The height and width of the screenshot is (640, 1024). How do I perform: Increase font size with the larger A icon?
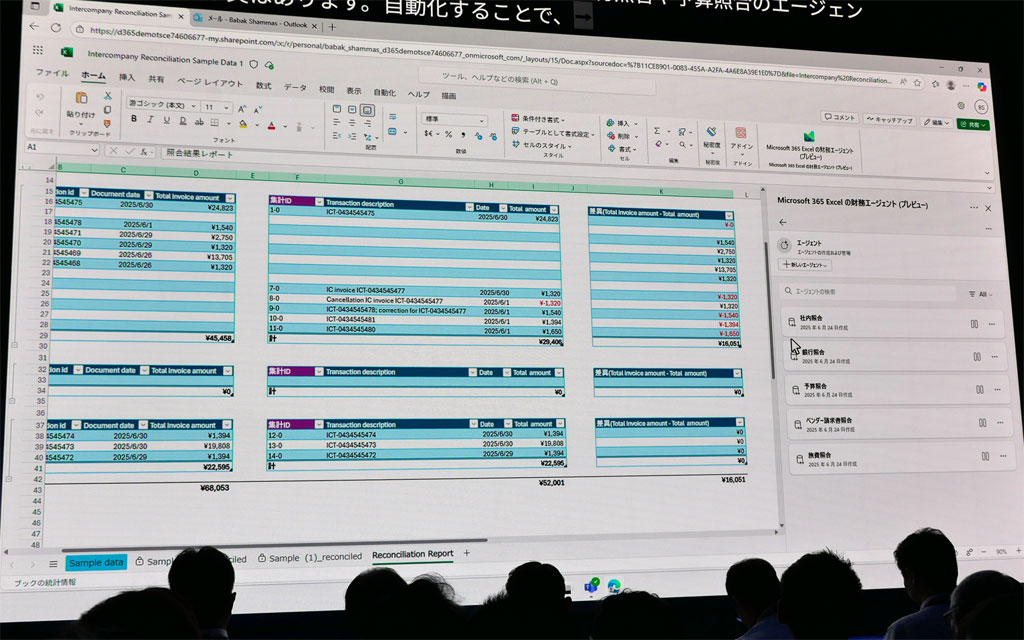pos(242,109)
